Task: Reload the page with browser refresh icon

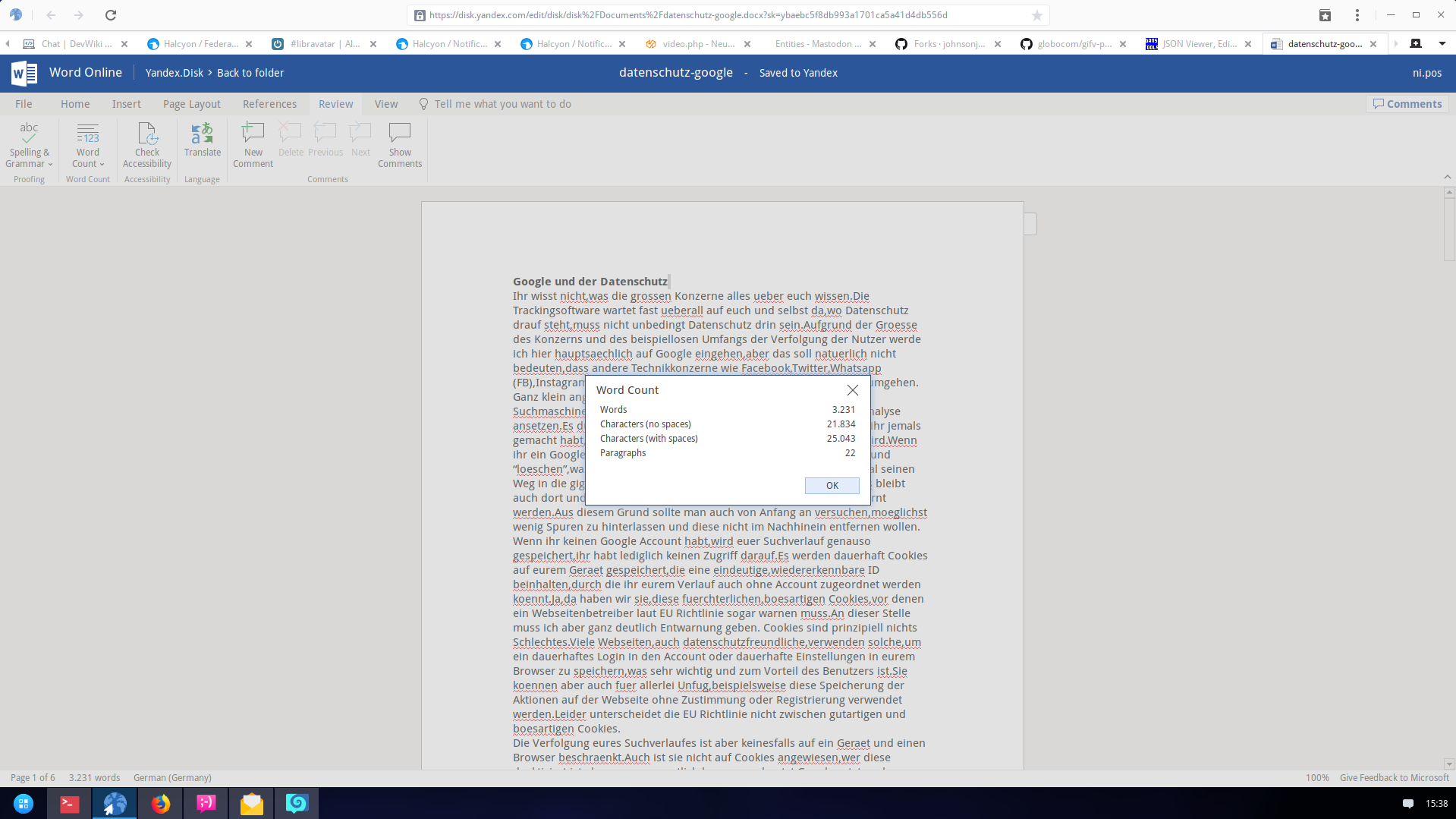Action: tap(111, 15)
